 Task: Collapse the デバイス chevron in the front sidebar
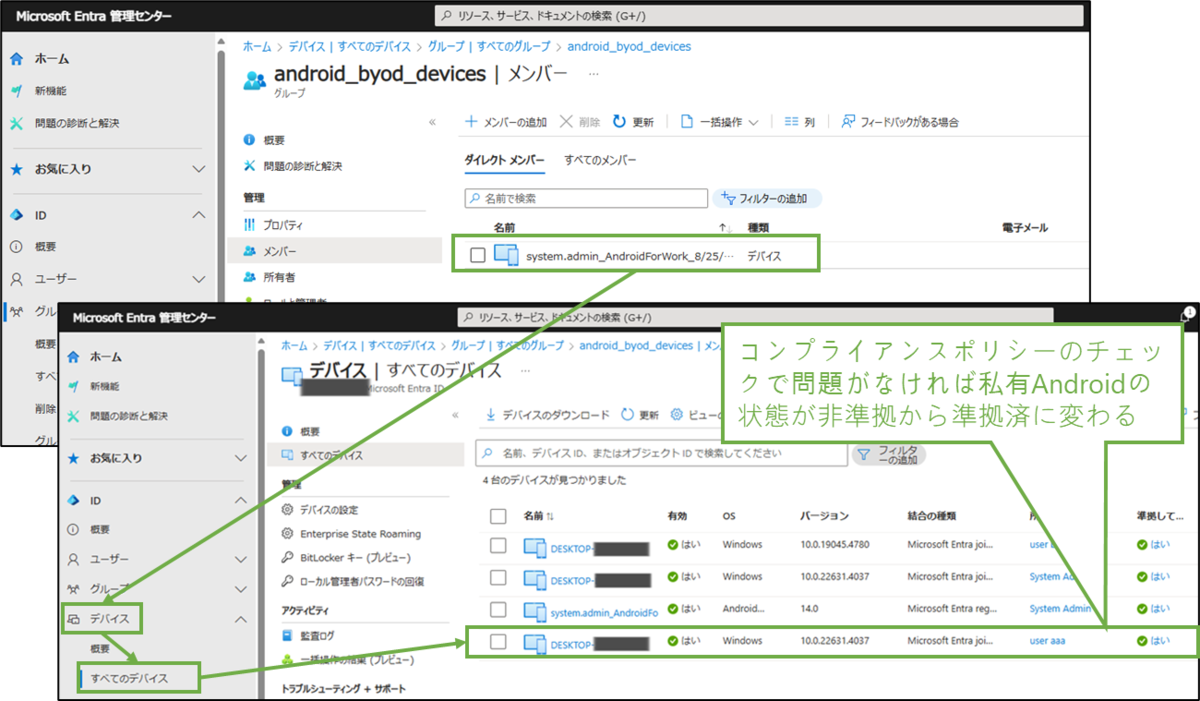[x=240, y=619]
